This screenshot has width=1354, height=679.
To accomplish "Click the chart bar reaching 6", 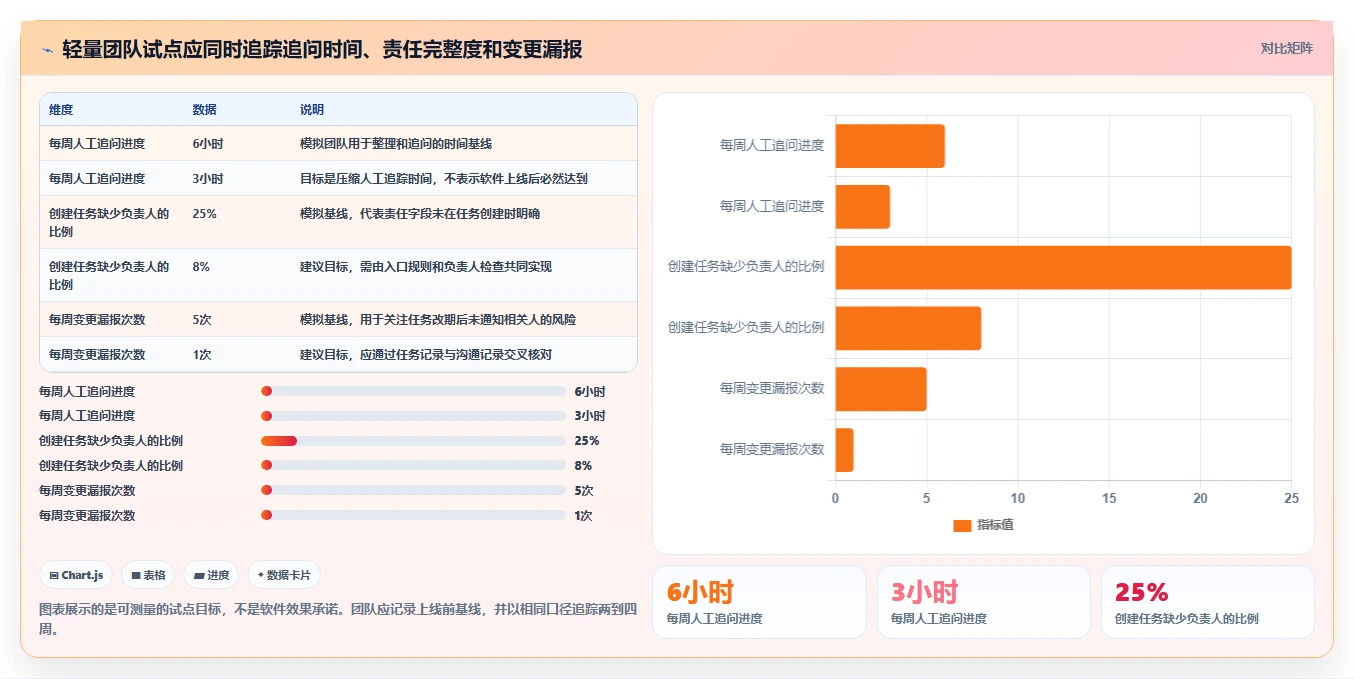I will tap(890, 146).
